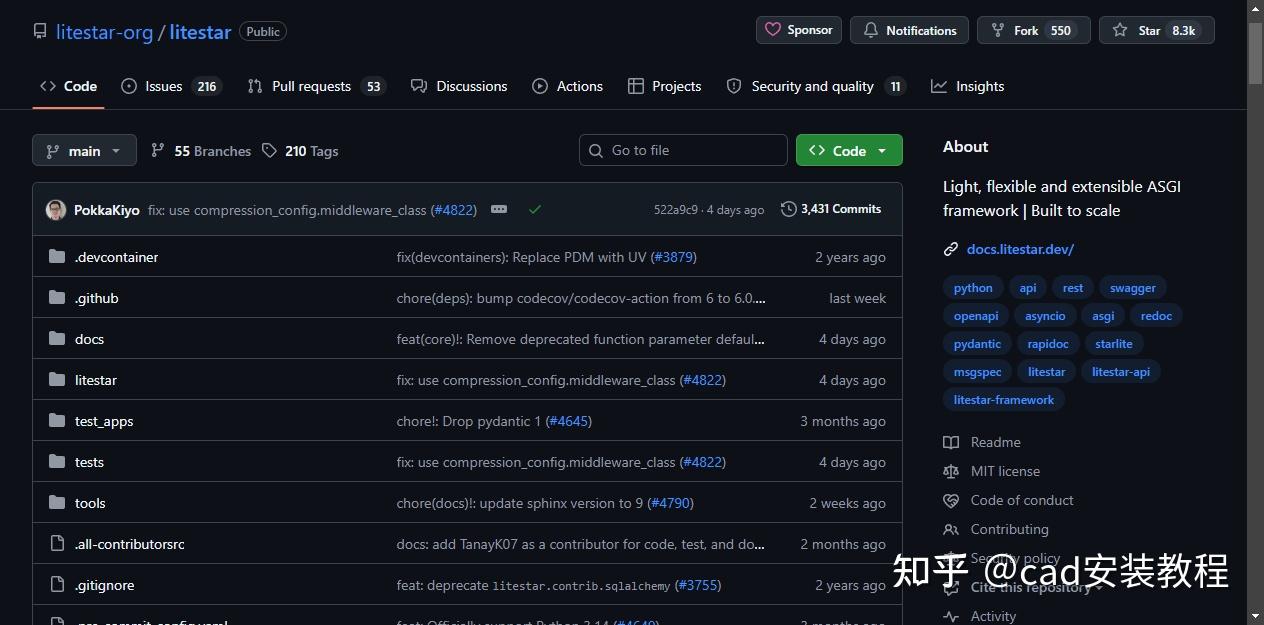Open commit message 'chore(deps): bump codecov'
The height and width of the screenshot is (625, 1264).
[x=581, y=298]
